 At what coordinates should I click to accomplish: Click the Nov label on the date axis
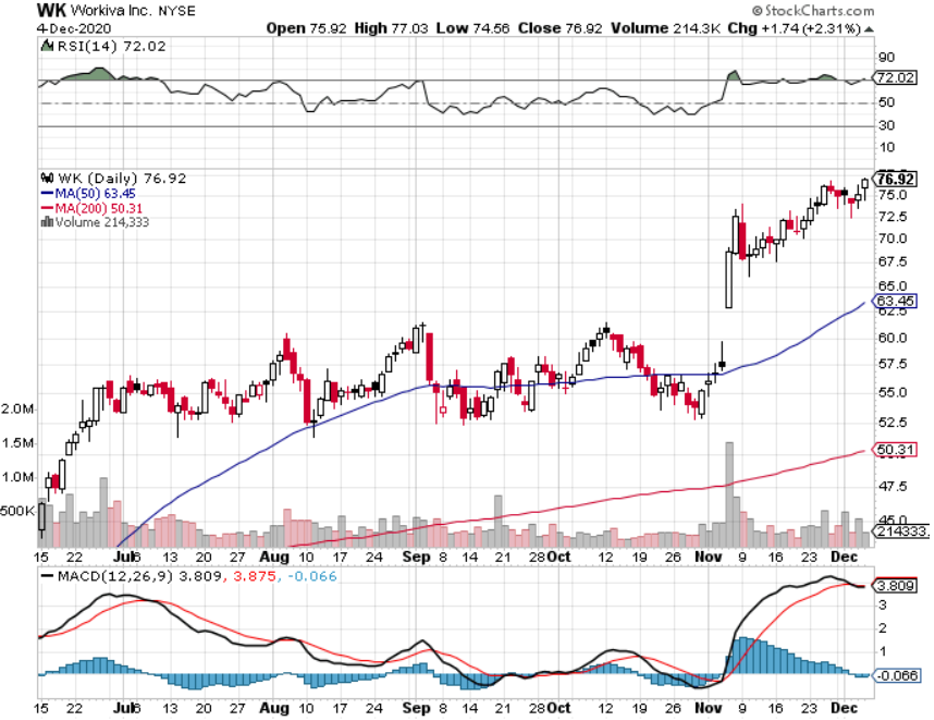[x=706, y=555]
